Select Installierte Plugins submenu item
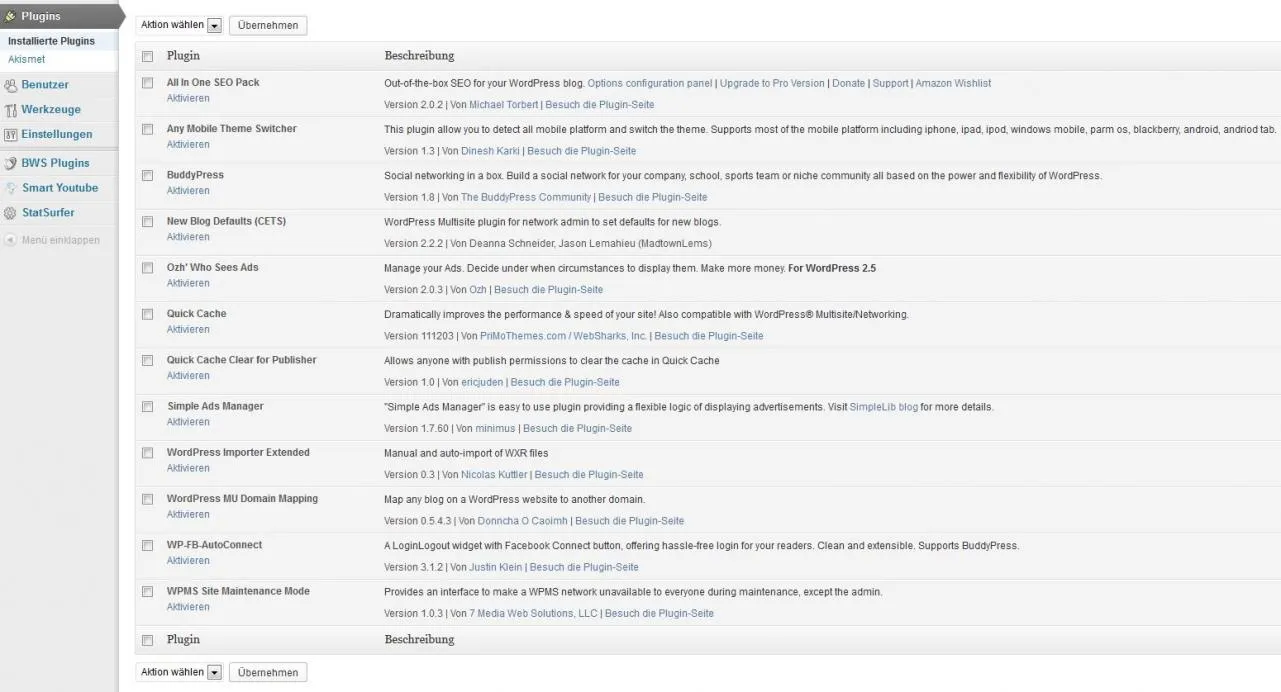Viewport: 1281px width, 692px height. pyautogui.click(x=51, y=41)
